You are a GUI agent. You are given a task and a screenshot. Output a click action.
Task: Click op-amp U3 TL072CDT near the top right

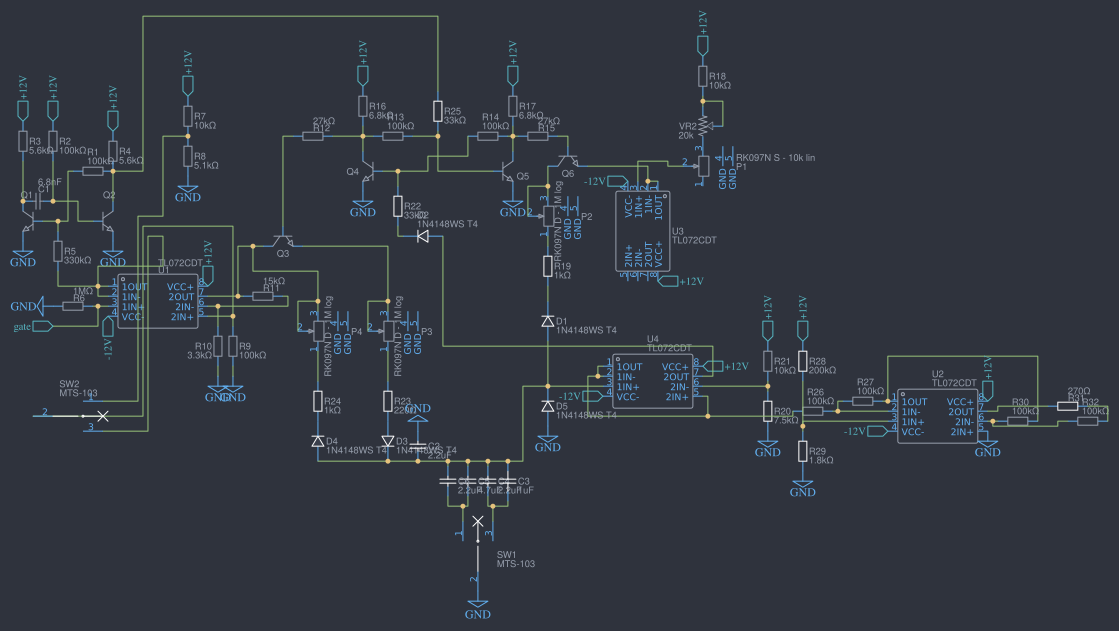point(645,232)
